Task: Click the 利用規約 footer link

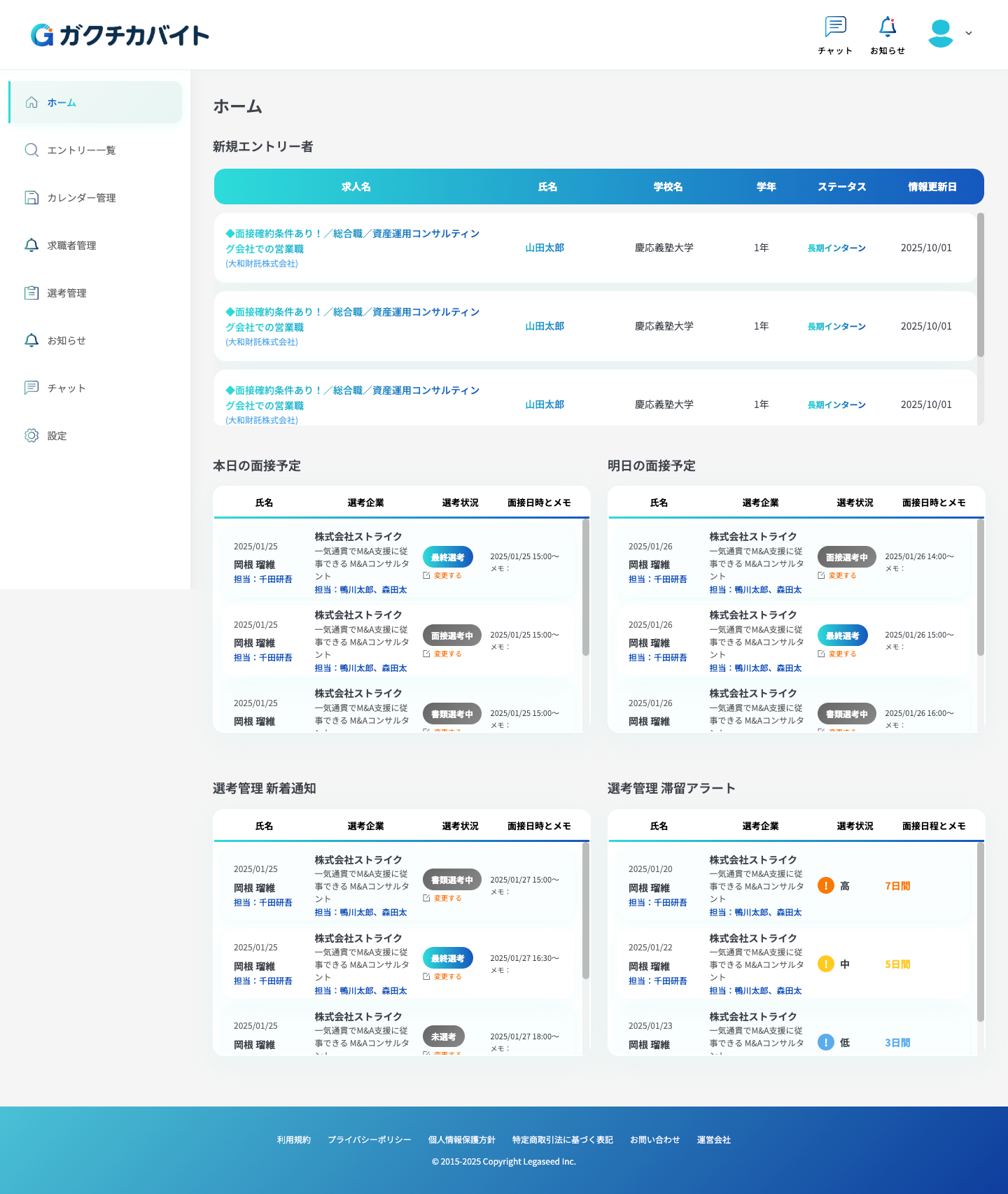Action: tap(293, 1140)
